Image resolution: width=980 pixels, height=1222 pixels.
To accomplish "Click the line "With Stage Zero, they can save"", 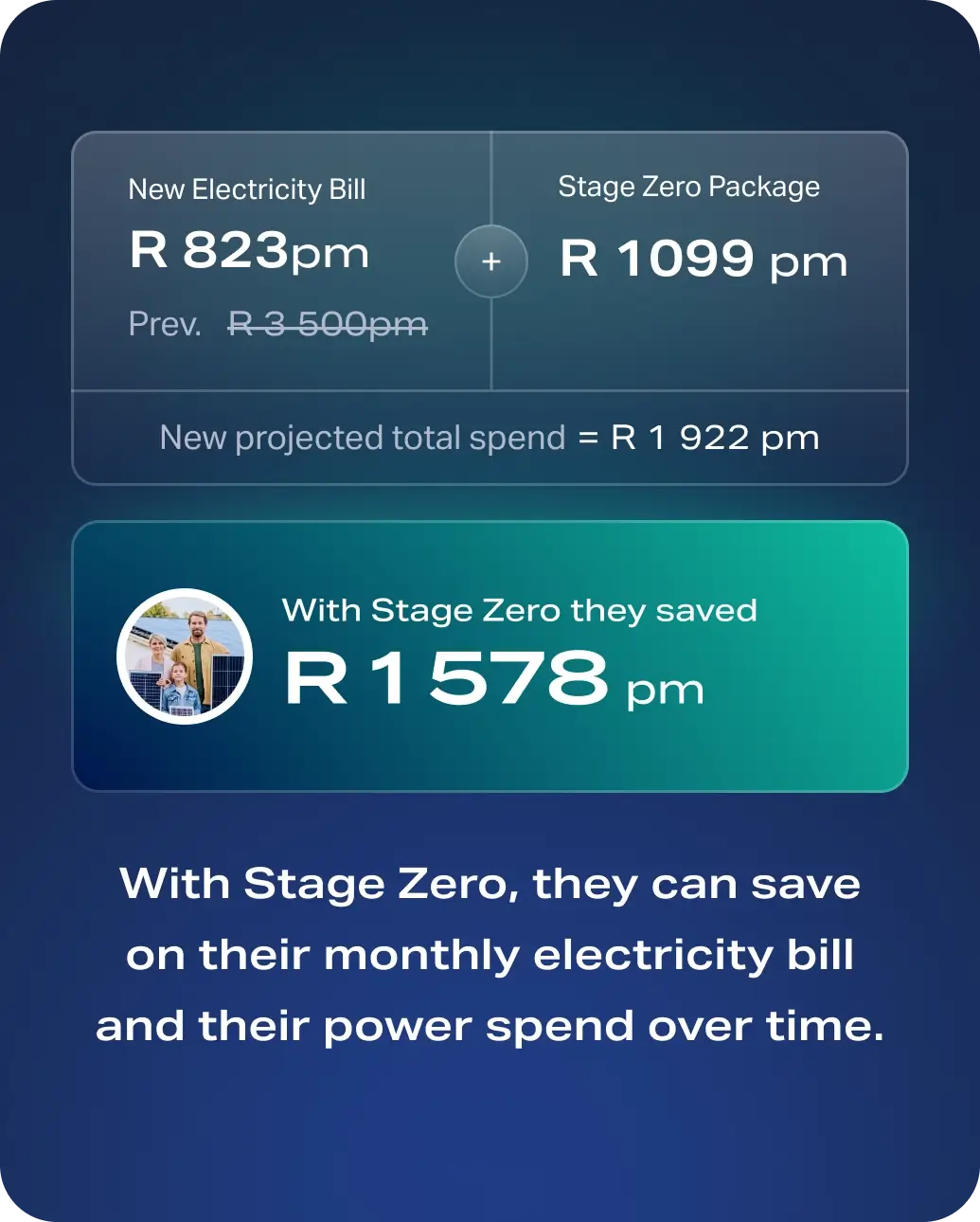I will click(x=490, y=884).
